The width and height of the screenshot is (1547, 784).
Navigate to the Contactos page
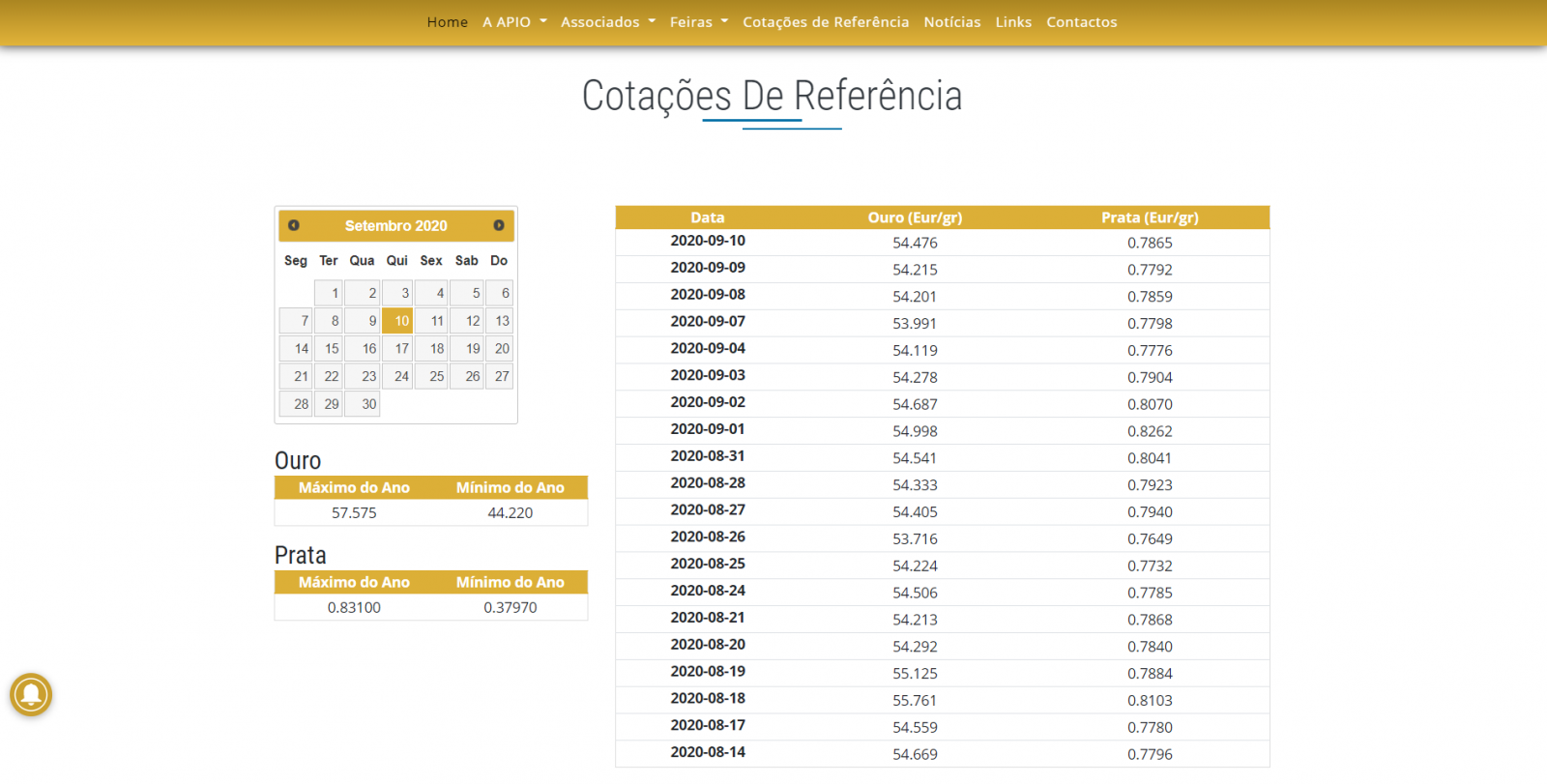1081,22
